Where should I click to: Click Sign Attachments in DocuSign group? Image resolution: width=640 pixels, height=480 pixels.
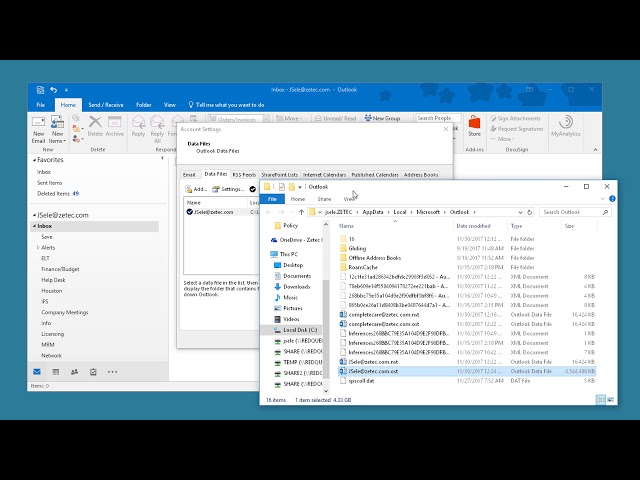click(x=515, y=118)
